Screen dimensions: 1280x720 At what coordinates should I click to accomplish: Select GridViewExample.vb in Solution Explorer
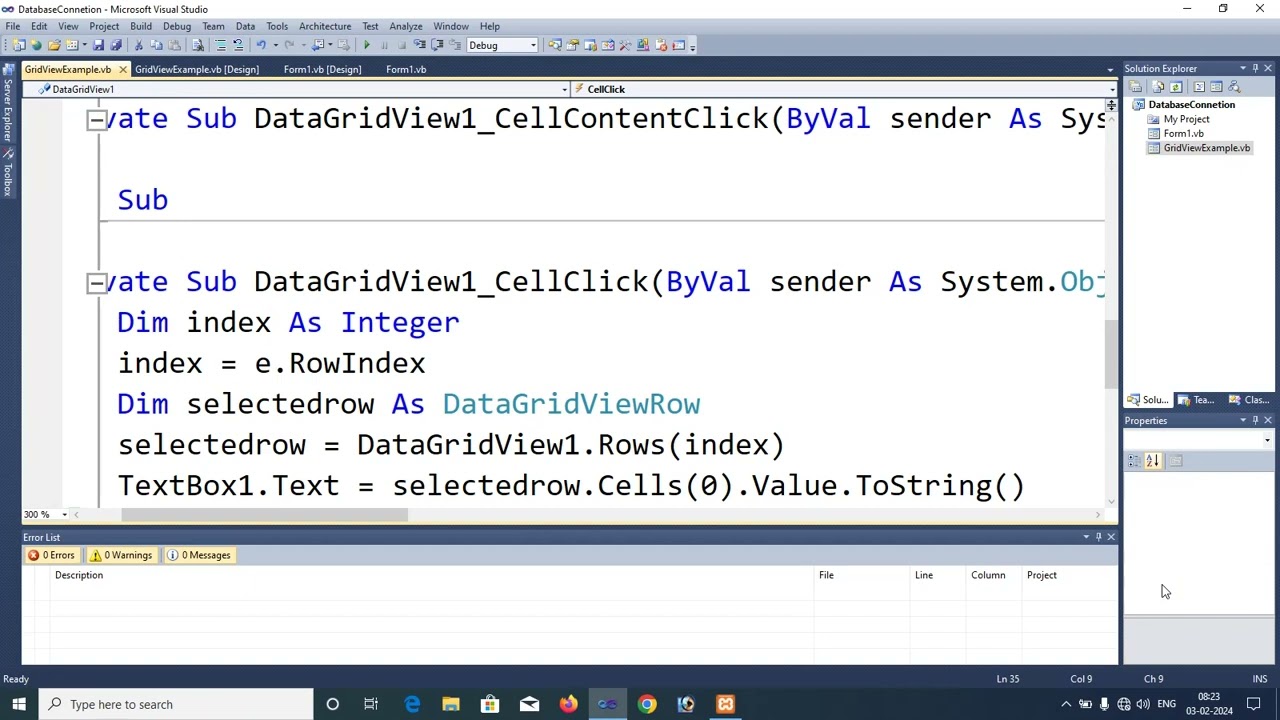point(1206,148)
